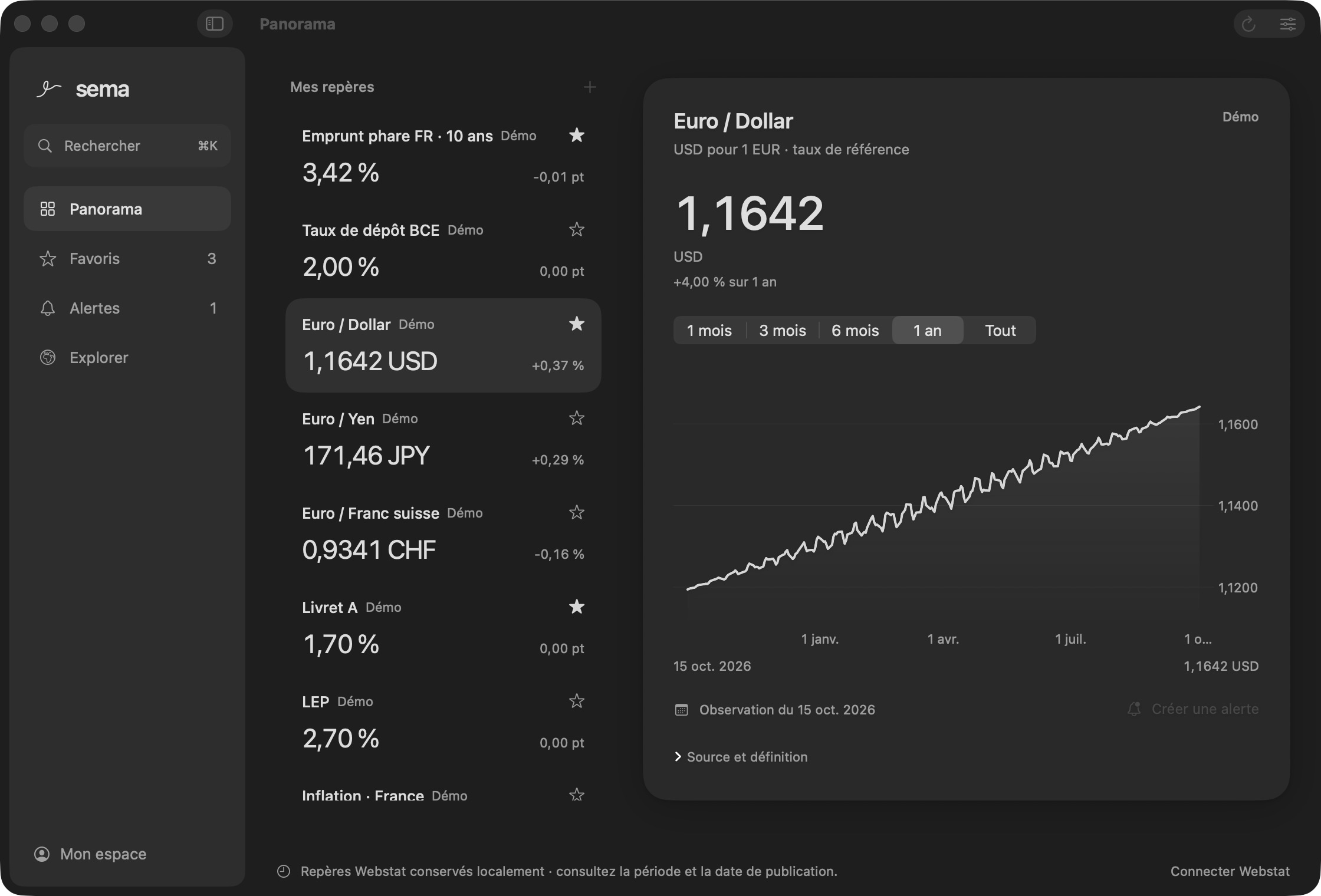Click the calendar icon by Observation date
The width and height of the screenshot is (1321, 896).
[x=682, y=709]
